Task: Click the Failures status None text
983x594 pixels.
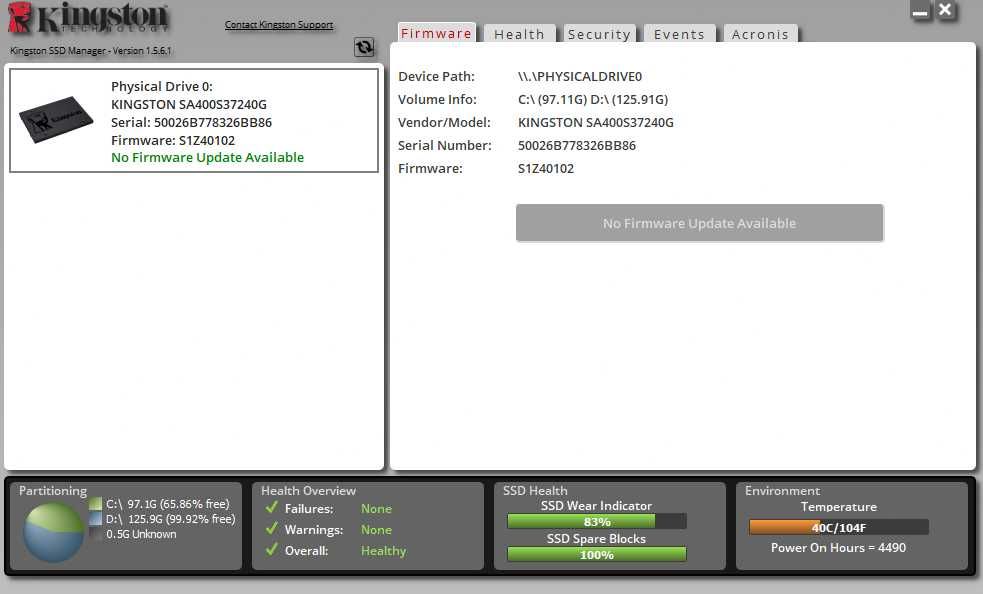Action: [376, 509]
